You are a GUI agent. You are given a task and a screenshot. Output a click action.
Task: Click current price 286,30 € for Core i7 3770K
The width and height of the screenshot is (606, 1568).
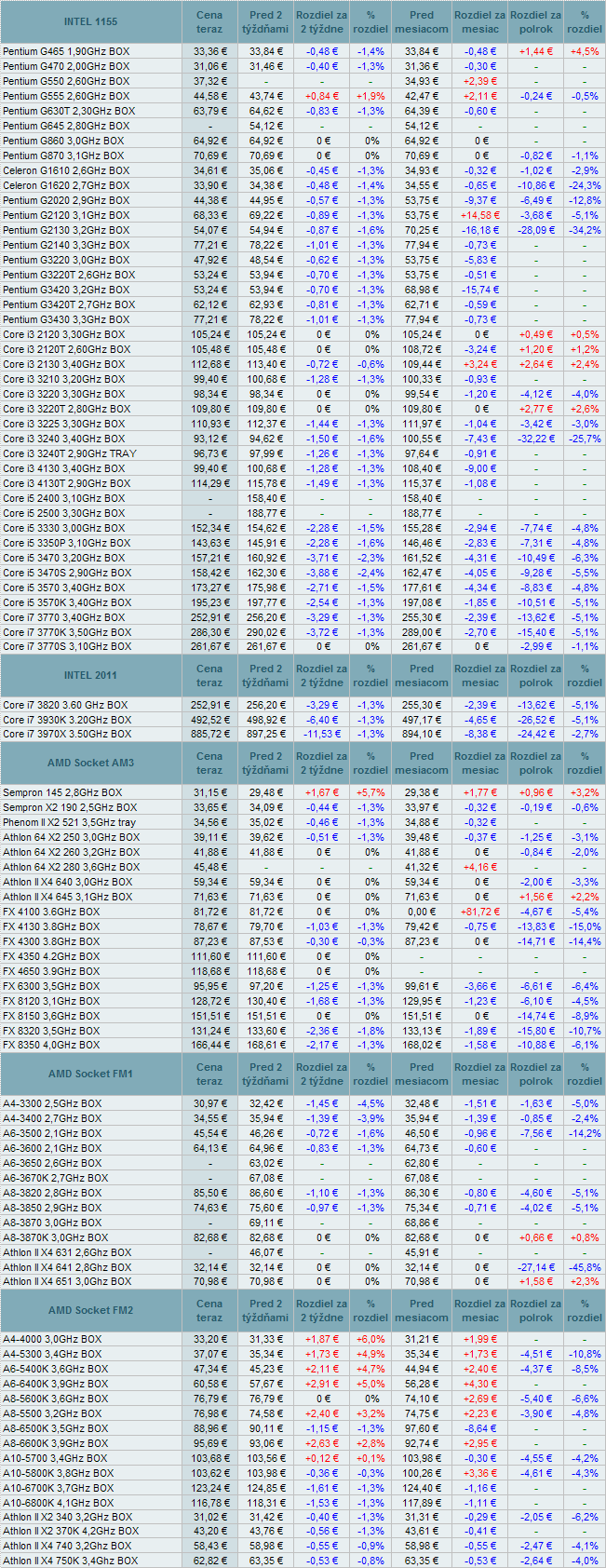point(209,632)
